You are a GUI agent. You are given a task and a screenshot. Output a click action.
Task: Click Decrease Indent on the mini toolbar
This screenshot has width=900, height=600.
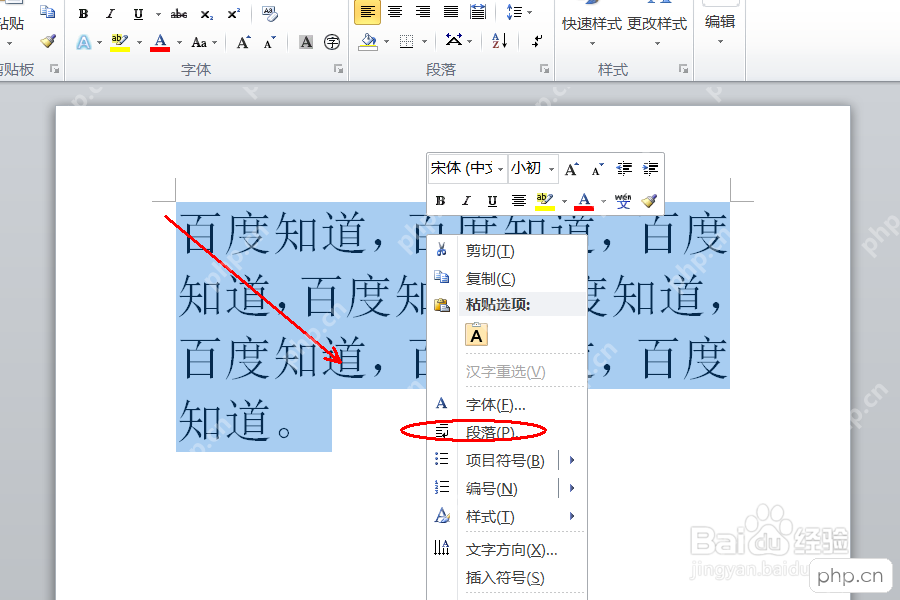click(x=624, y=169)
